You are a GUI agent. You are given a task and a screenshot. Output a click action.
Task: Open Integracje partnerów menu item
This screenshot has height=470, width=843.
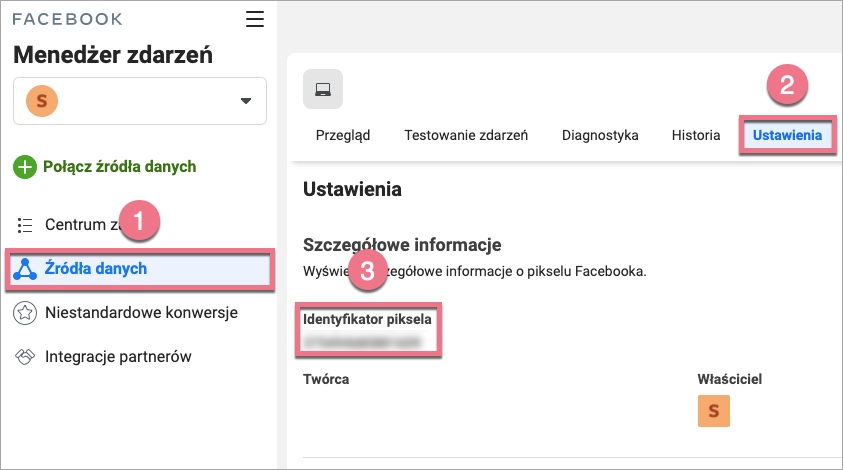[118, 357]
